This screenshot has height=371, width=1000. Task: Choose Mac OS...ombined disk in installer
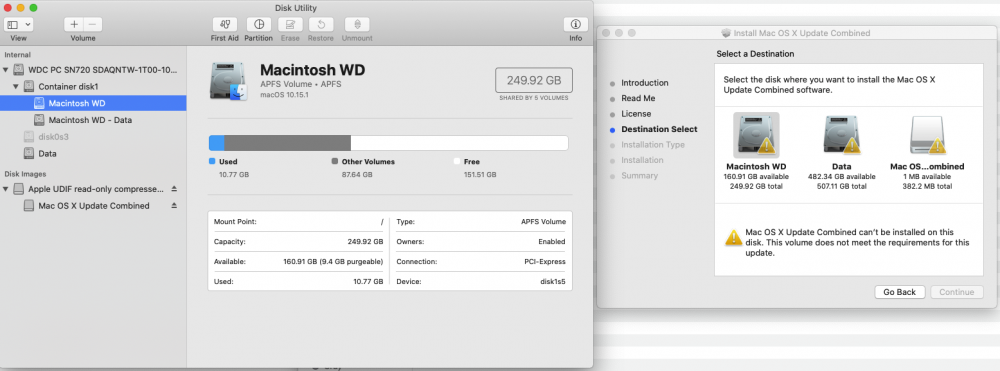coord(927,151)
